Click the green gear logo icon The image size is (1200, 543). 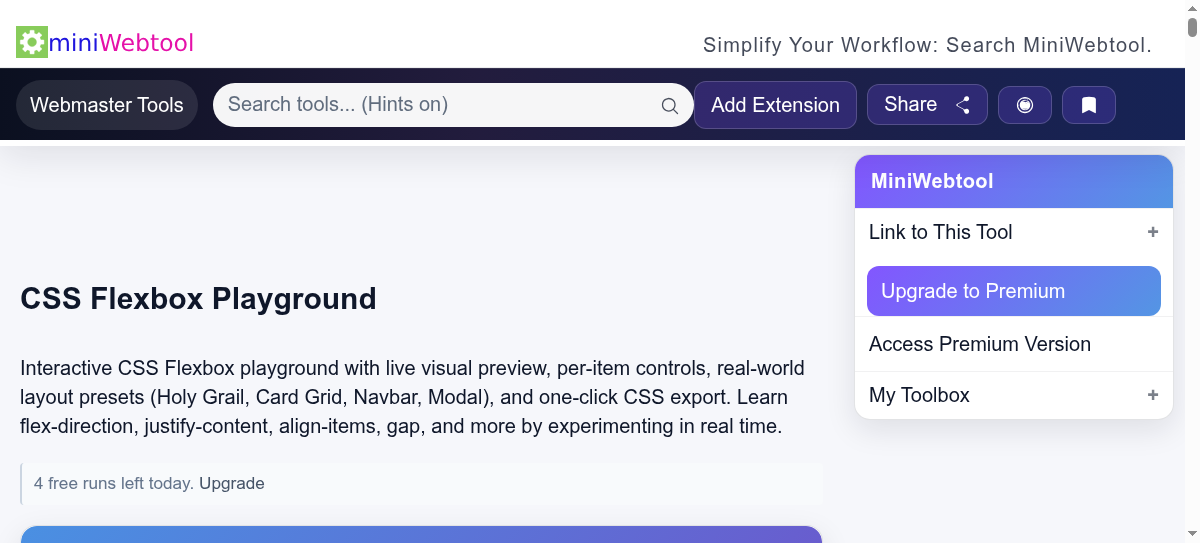point(32,42)
